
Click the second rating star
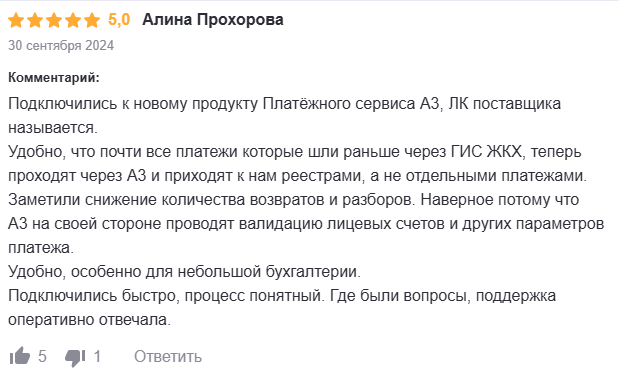point(35,20)
